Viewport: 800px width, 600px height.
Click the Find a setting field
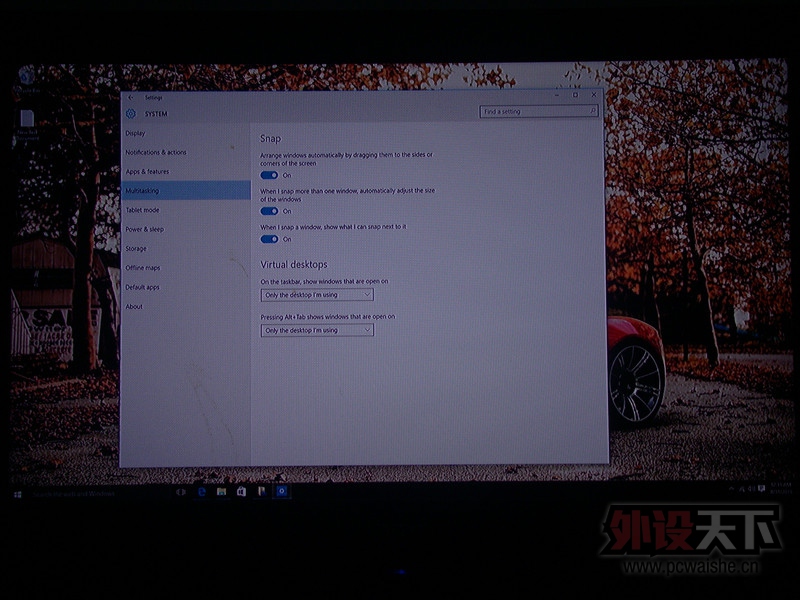pos(538,111)
